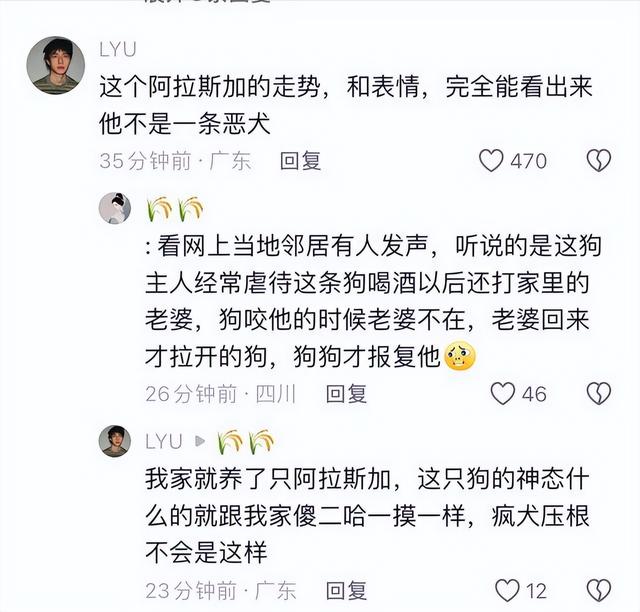Viewport: 640px width, 612px height.
Task: Dislike the 26分钟前 reply from 四川
Action: 598,393
